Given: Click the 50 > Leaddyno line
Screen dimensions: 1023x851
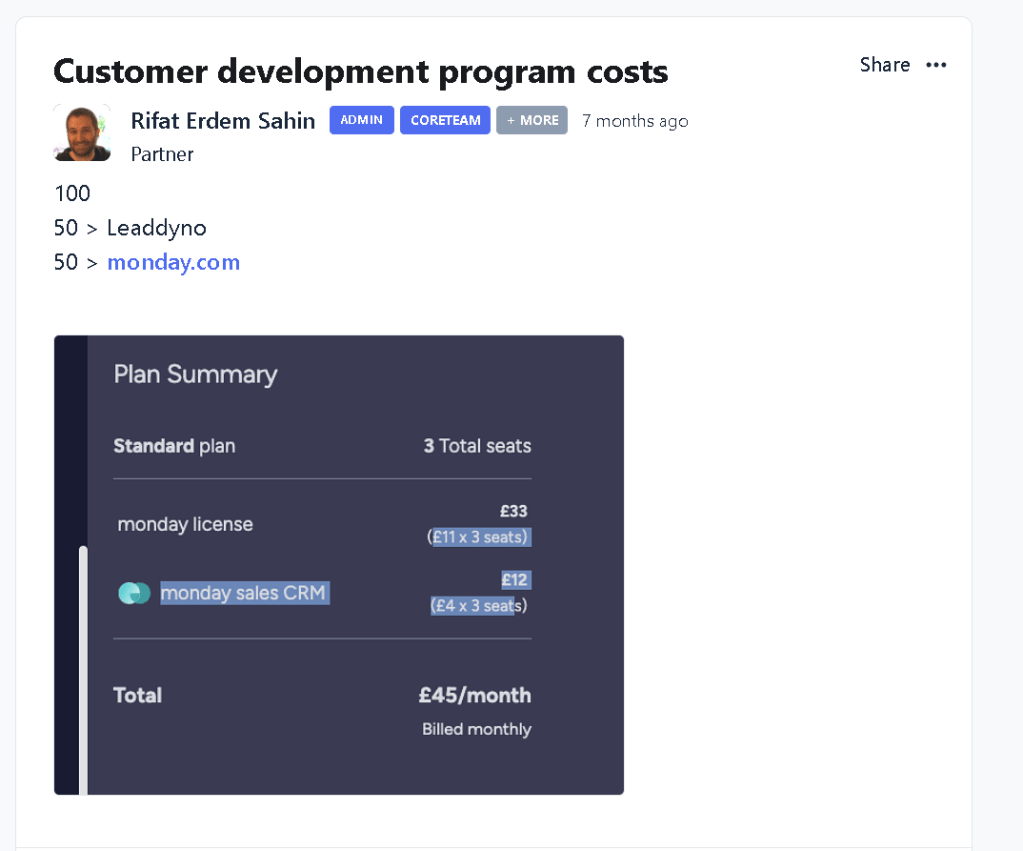Looking at the screenshot, I should point(130,228).
